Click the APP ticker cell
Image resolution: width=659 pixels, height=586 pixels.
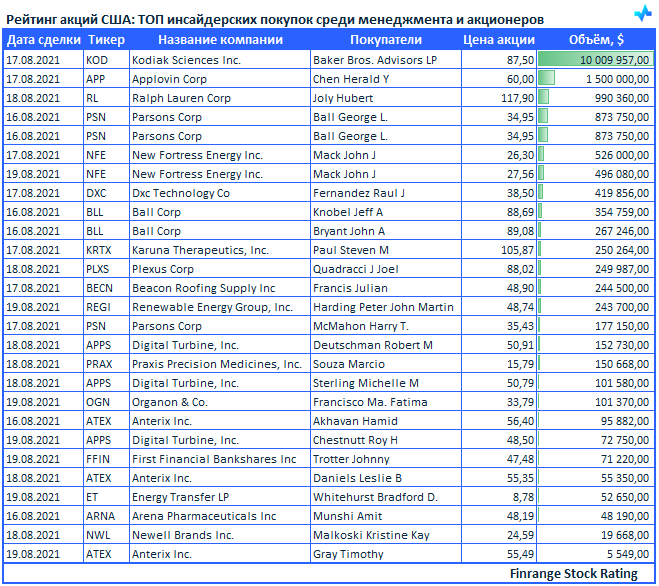click(106, 79)
